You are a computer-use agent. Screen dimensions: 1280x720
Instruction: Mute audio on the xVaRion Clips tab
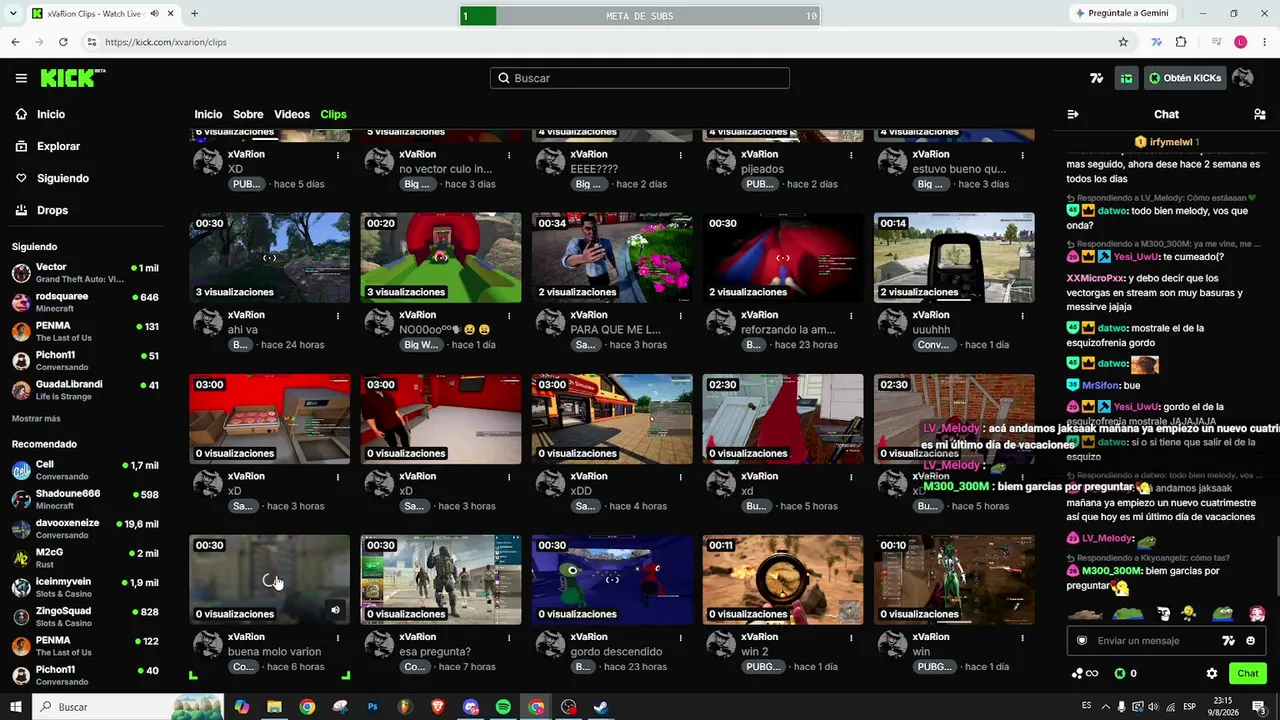click(154, 14)
